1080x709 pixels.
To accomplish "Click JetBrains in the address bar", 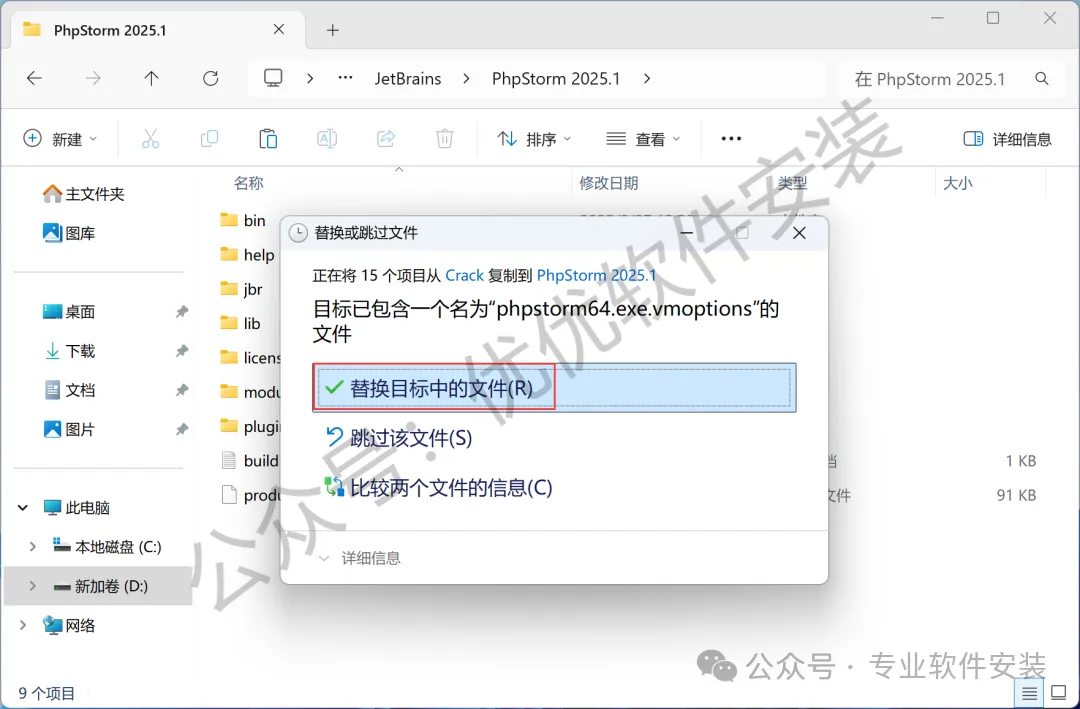I will pos(408,79).
